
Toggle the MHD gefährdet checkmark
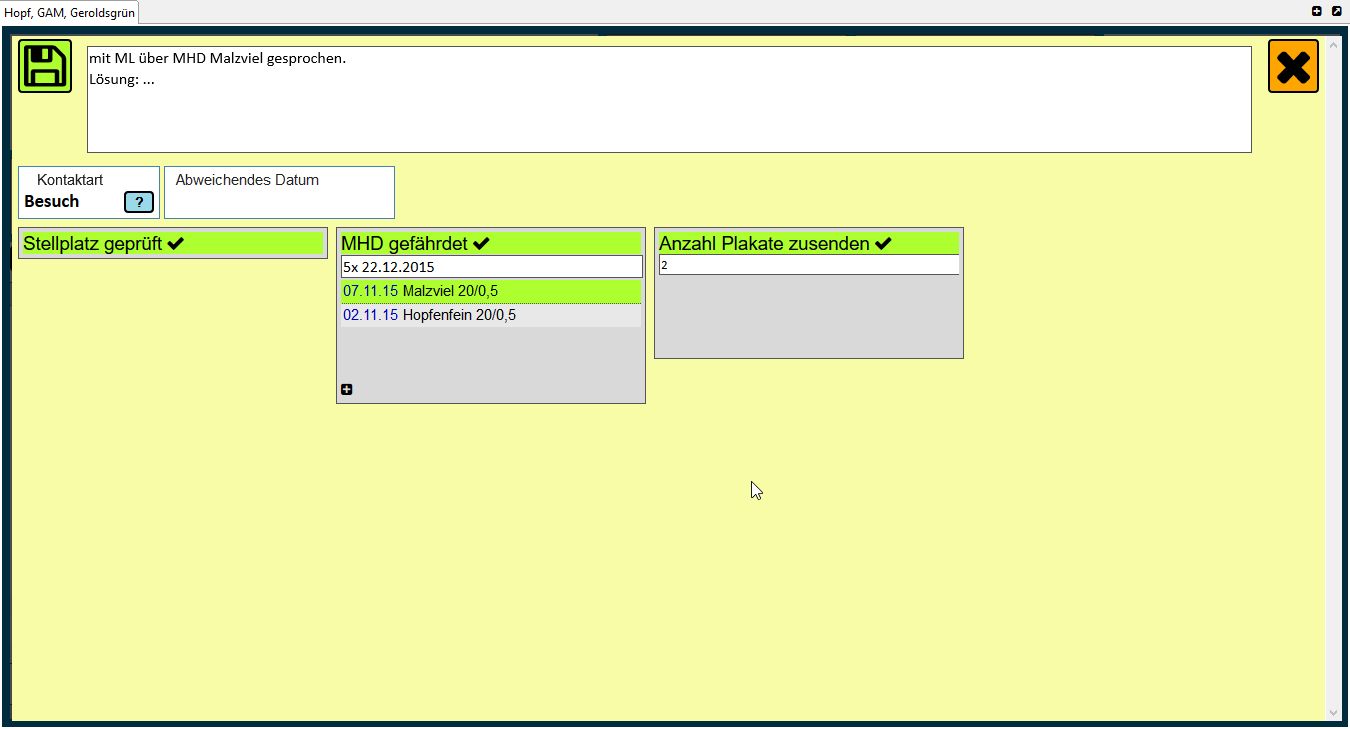pos(481,243)
